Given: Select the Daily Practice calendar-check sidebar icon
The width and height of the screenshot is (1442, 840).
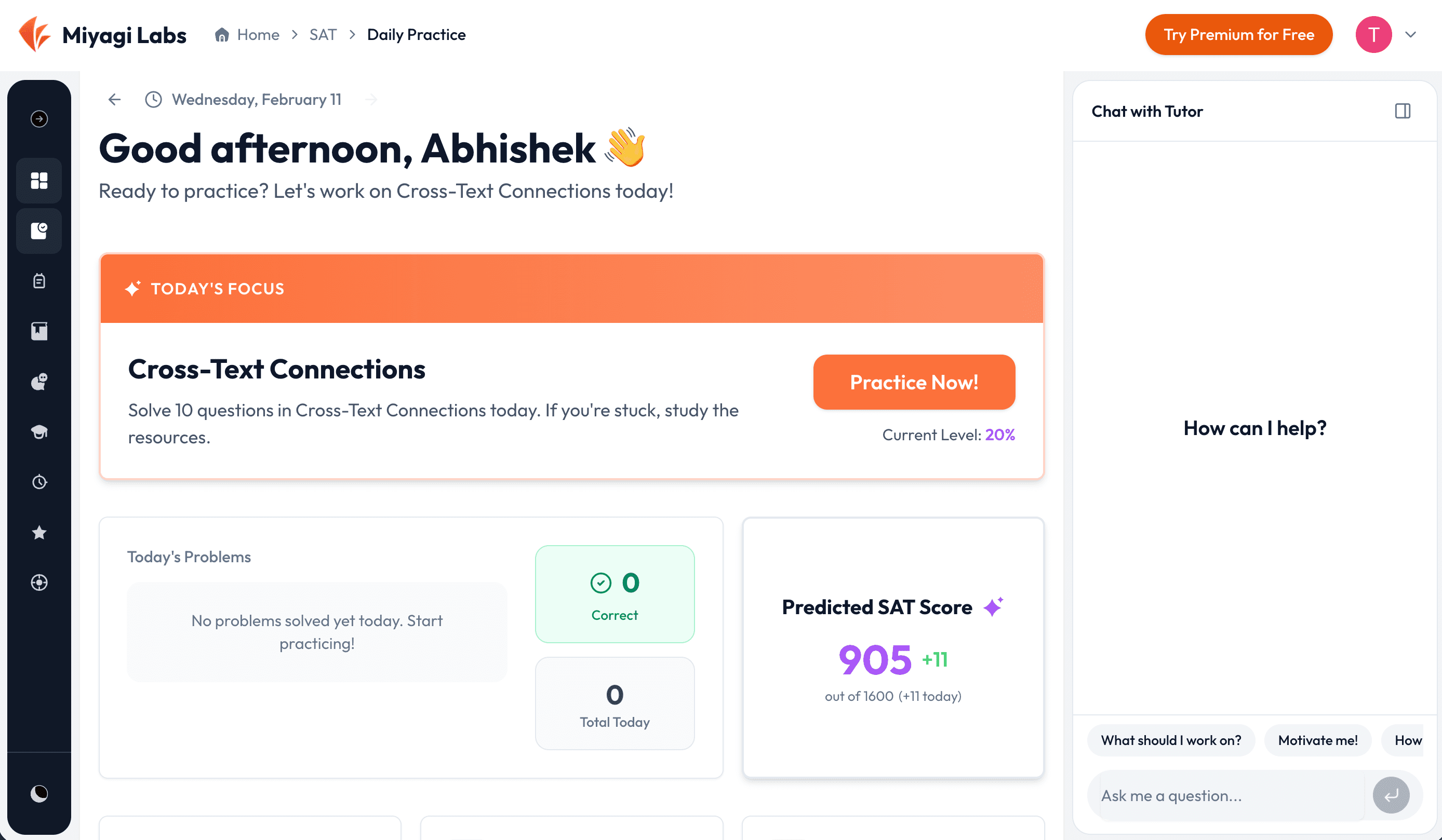Looking at the screenshot, I should [x=38, y=231].
